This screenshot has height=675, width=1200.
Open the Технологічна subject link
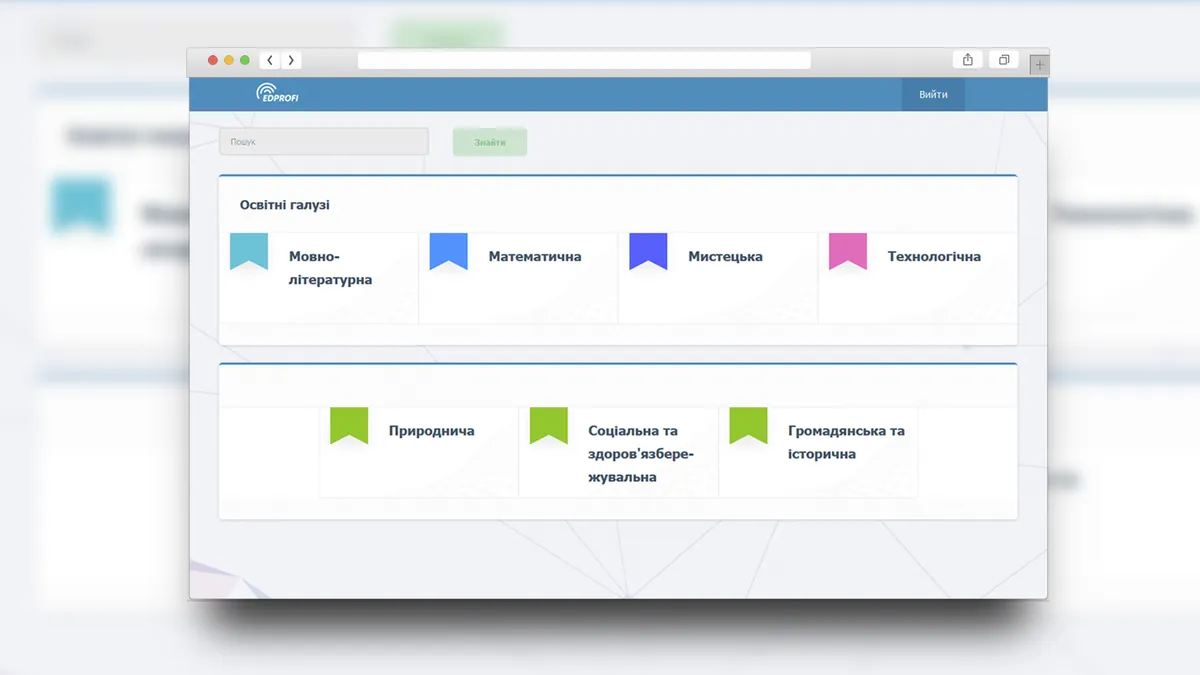(x=934, y=257)
